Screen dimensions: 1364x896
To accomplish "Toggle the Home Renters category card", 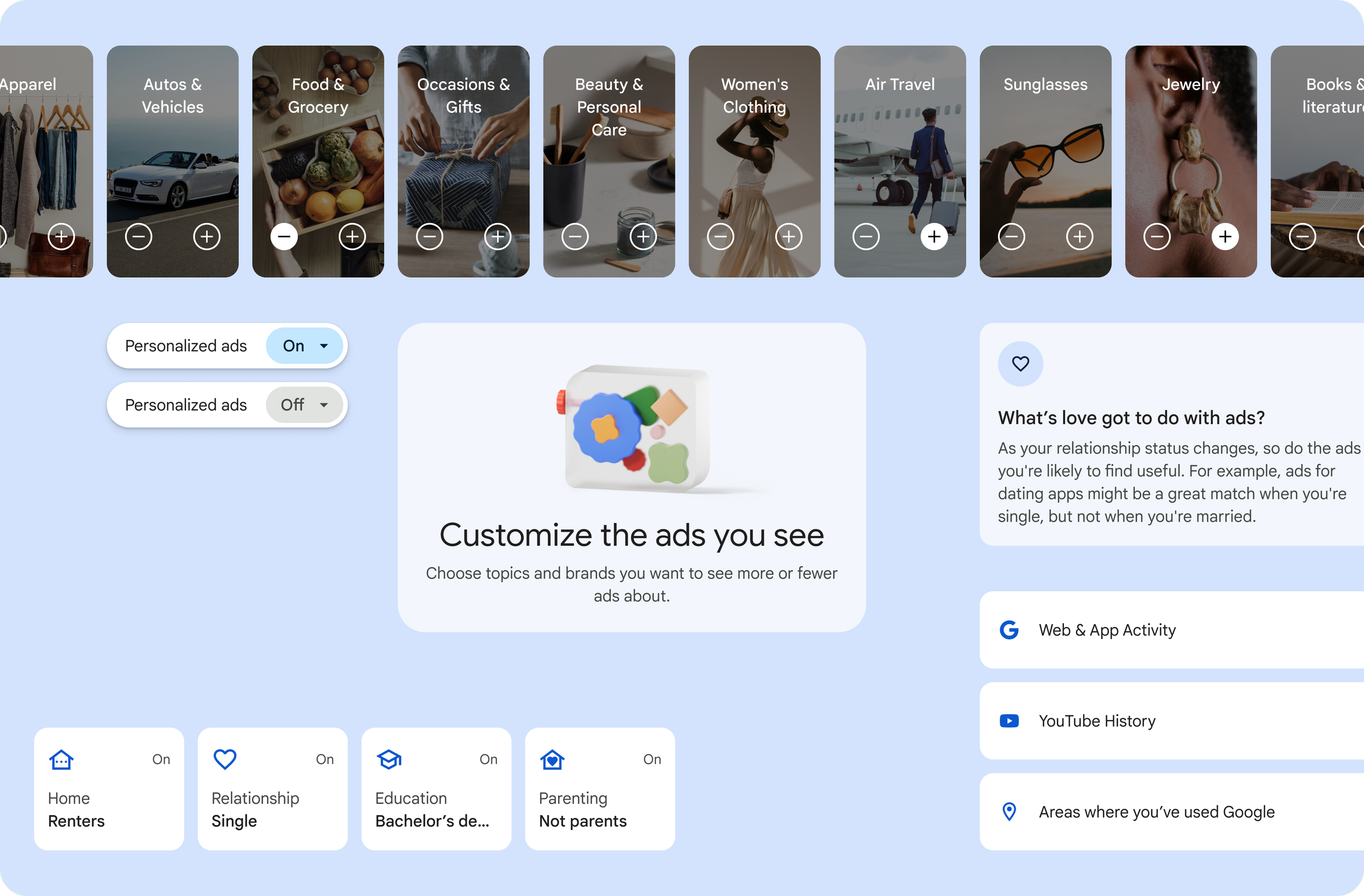I will coord(109,788).
